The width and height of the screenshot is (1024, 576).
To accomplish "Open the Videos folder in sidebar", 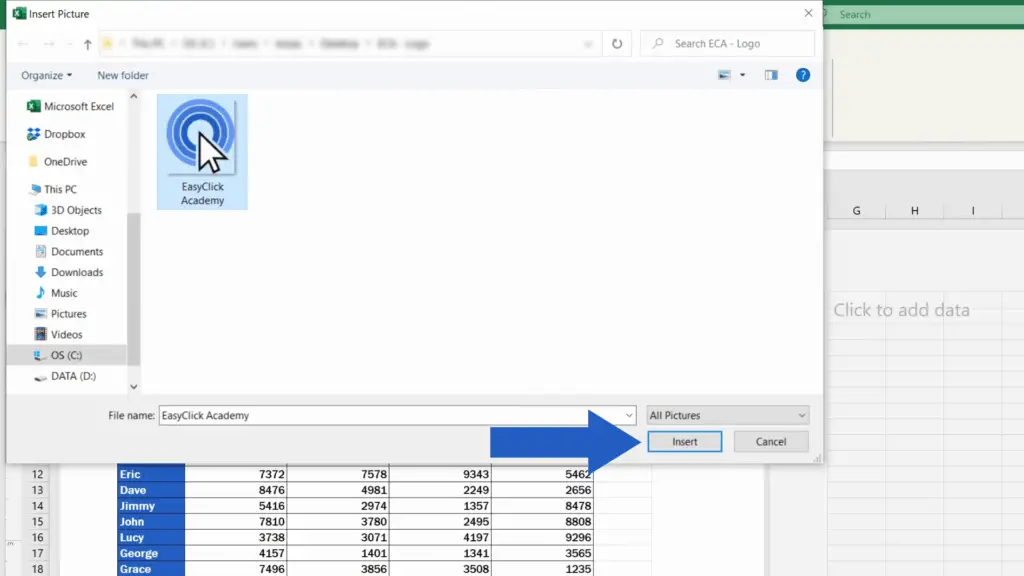I will click(58, 334).
